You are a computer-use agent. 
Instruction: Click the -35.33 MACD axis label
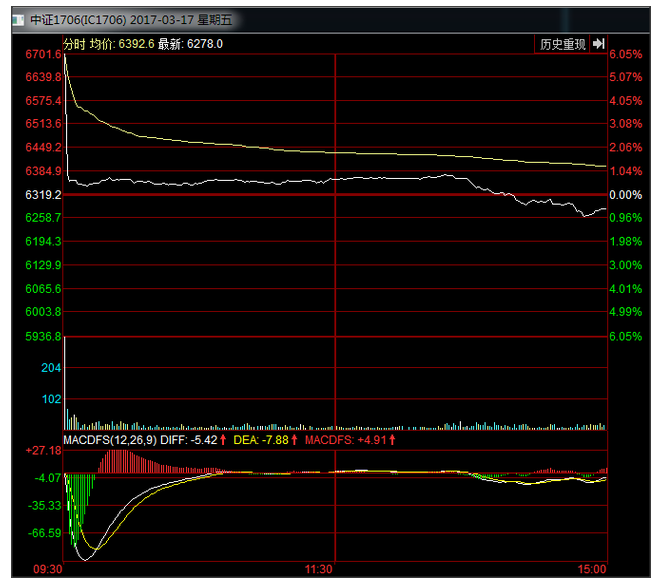click(x=45, y=506)
